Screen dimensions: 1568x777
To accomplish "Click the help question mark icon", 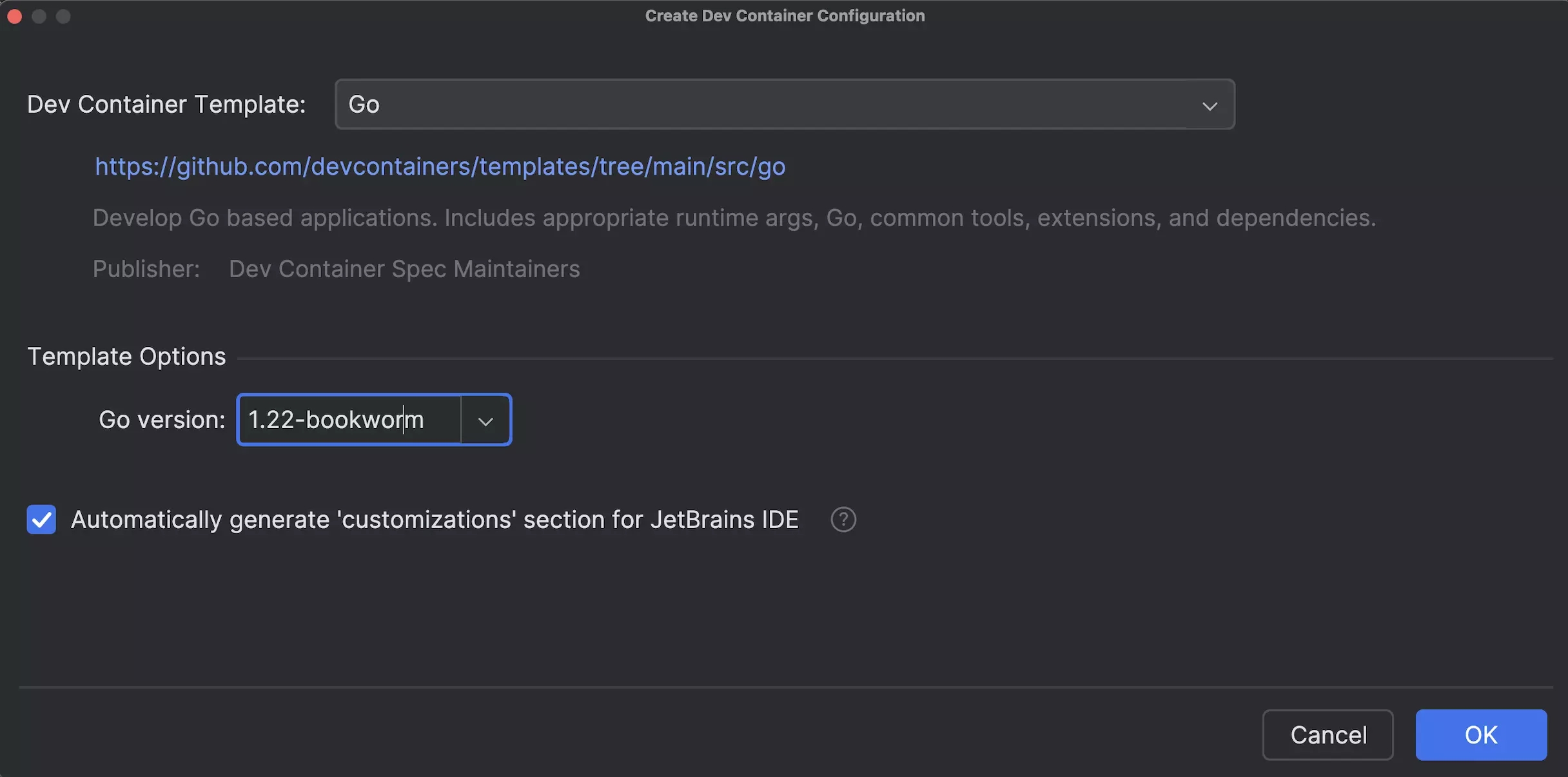I will tap(843, 520).
